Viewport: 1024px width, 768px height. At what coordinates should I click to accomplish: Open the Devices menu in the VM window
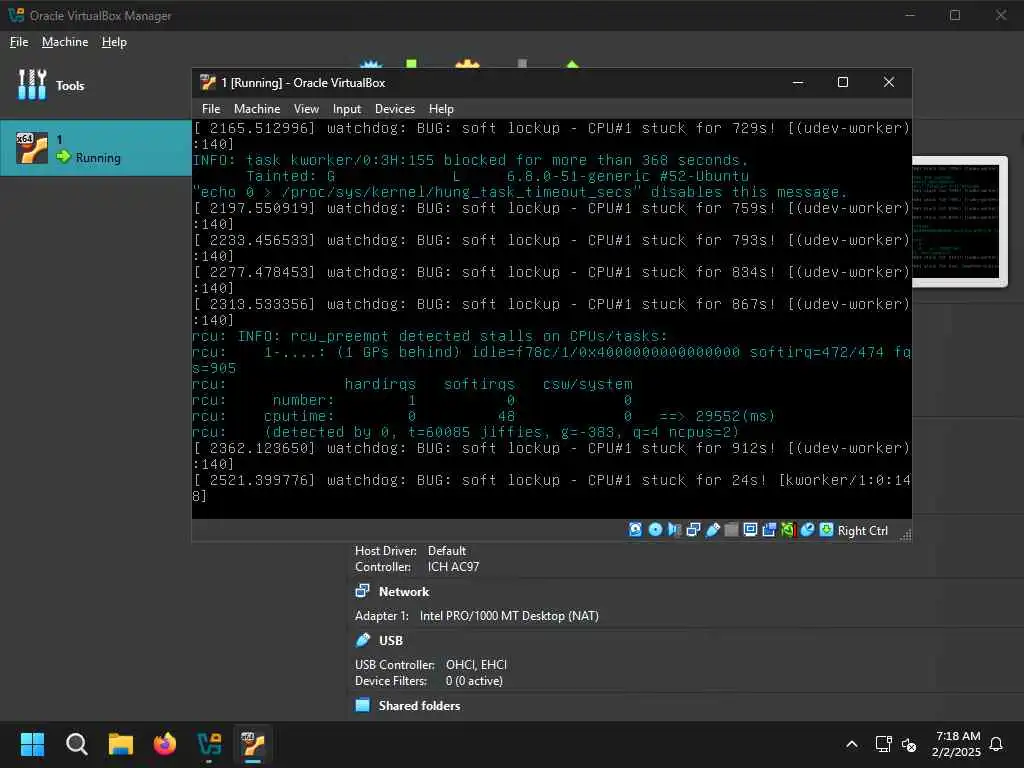click(394, 109)
